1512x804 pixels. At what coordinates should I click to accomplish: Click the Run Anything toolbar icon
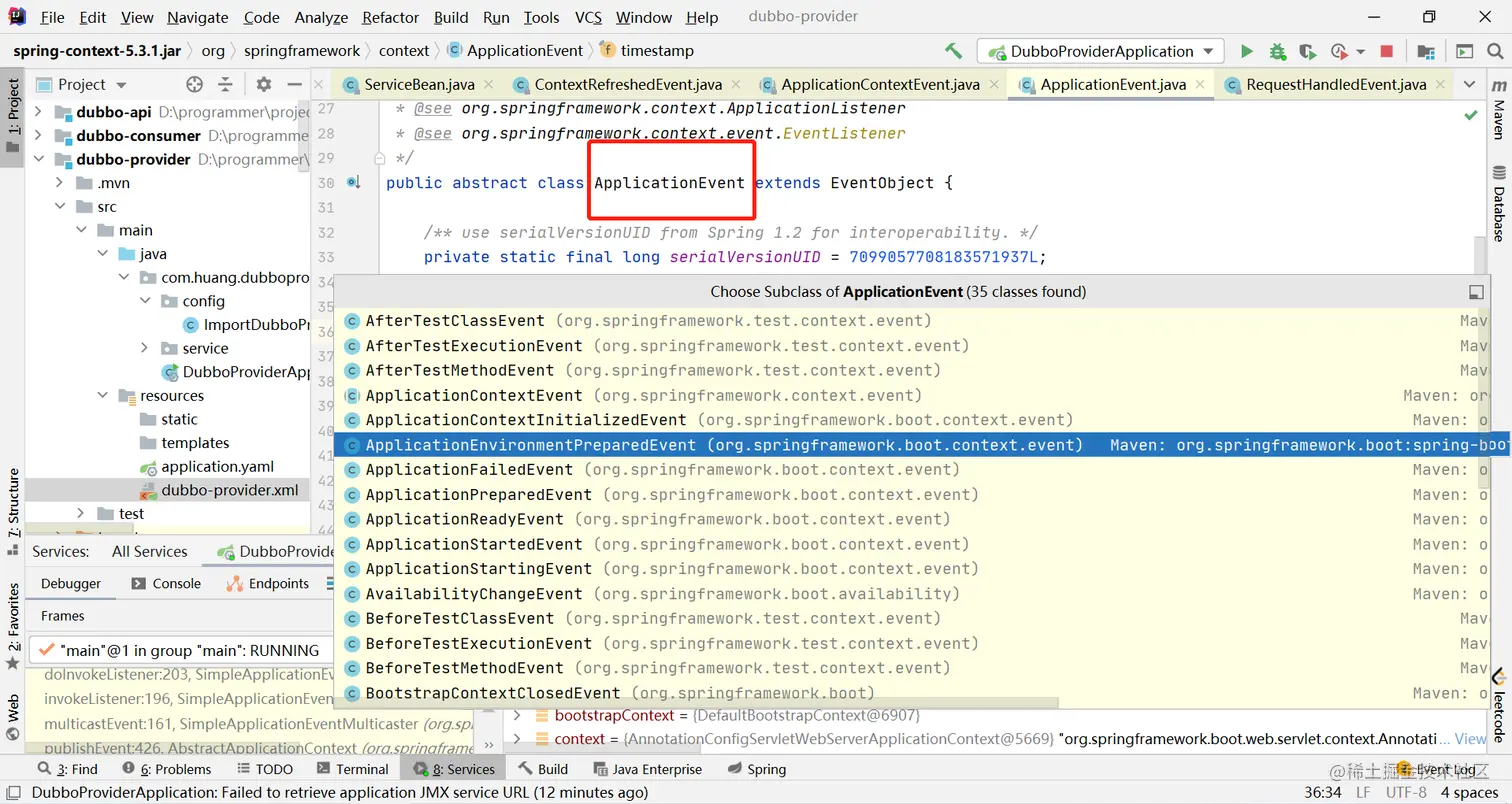(x=1464, y=51)
